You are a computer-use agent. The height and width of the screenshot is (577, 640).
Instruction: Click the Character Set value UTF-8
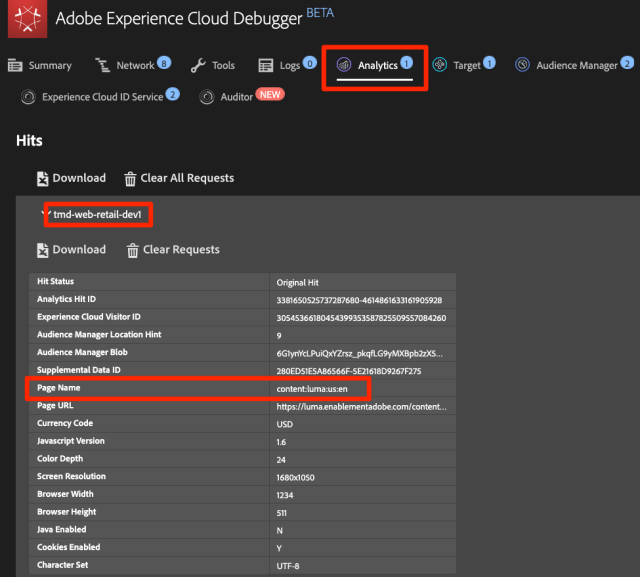click(x=288, y=566)
